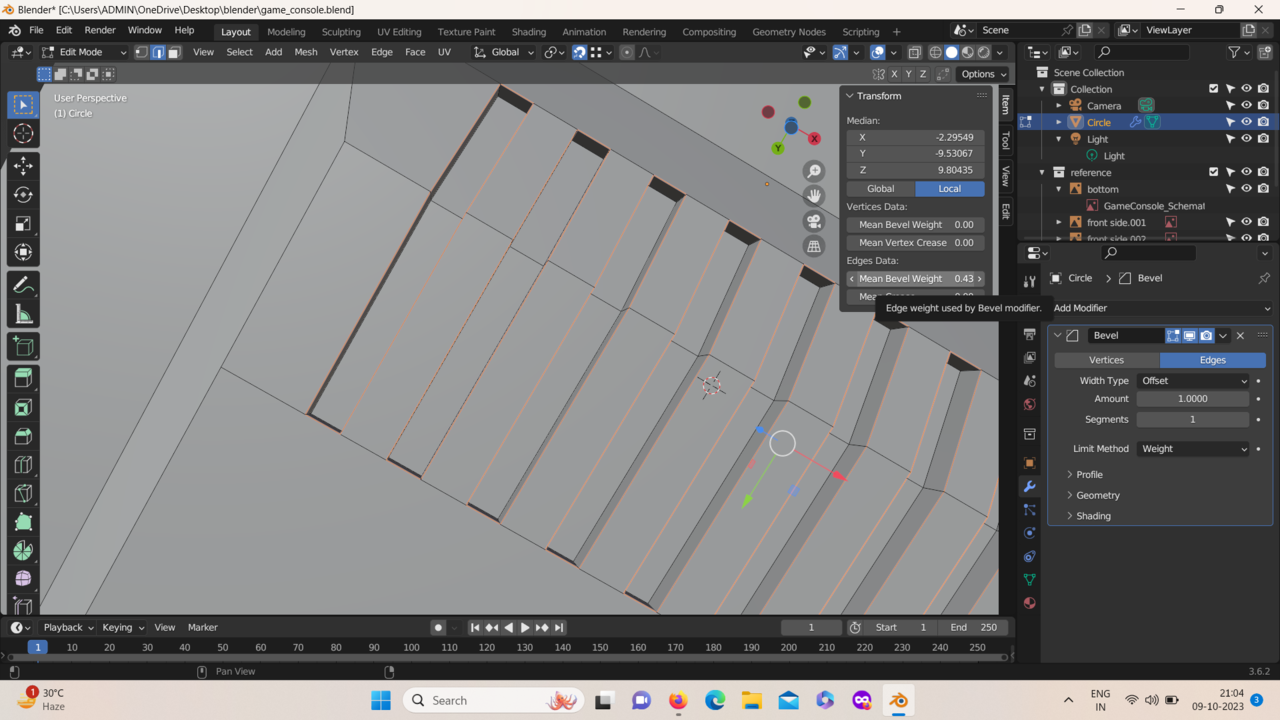Viewport: 1280px width, 720px height.
Task: Open the Keying popover in timeline
Action: click(123, 628)
